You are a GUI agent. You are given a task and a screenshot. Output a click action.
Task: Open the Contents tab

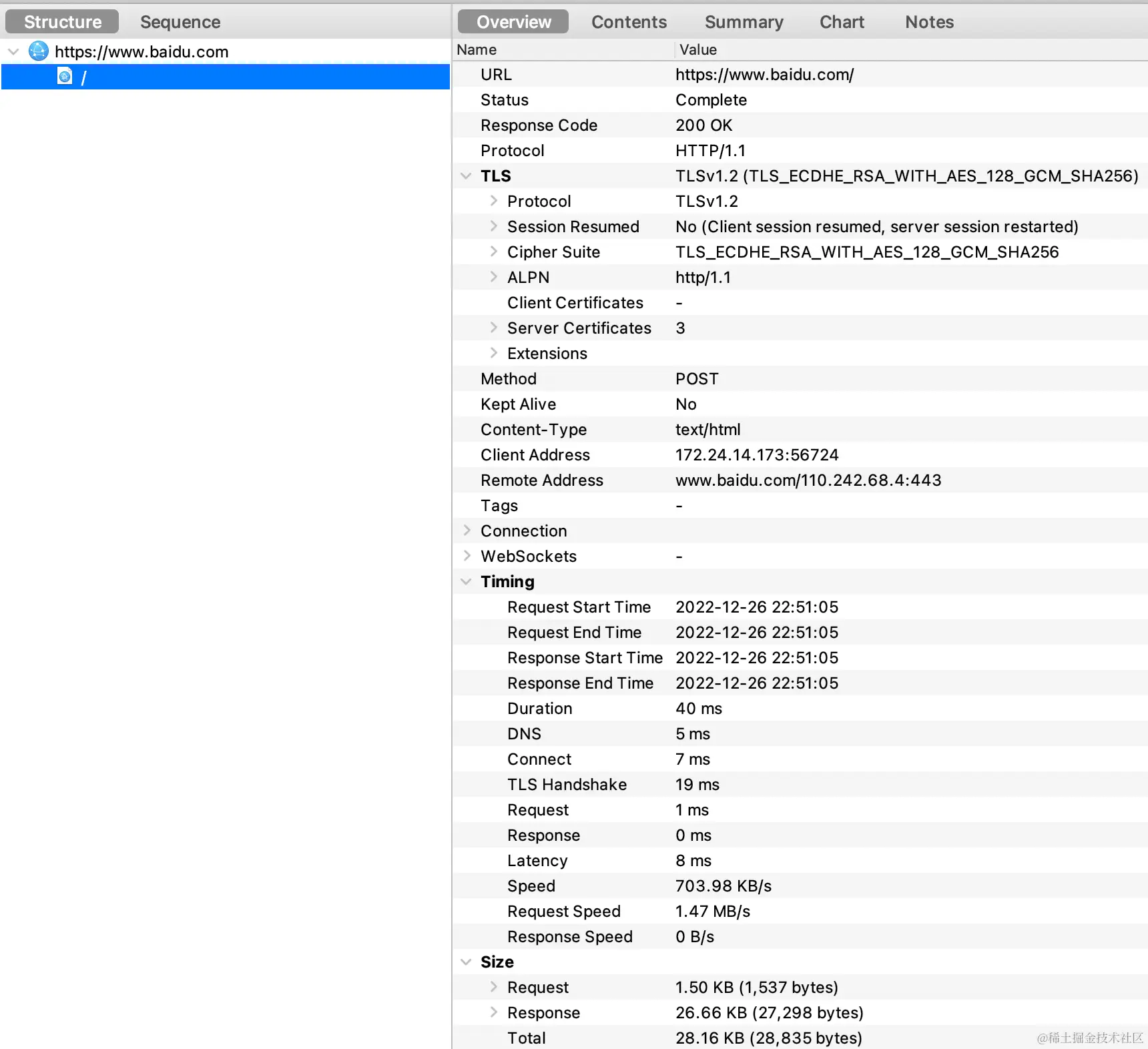tap(629, 21)
